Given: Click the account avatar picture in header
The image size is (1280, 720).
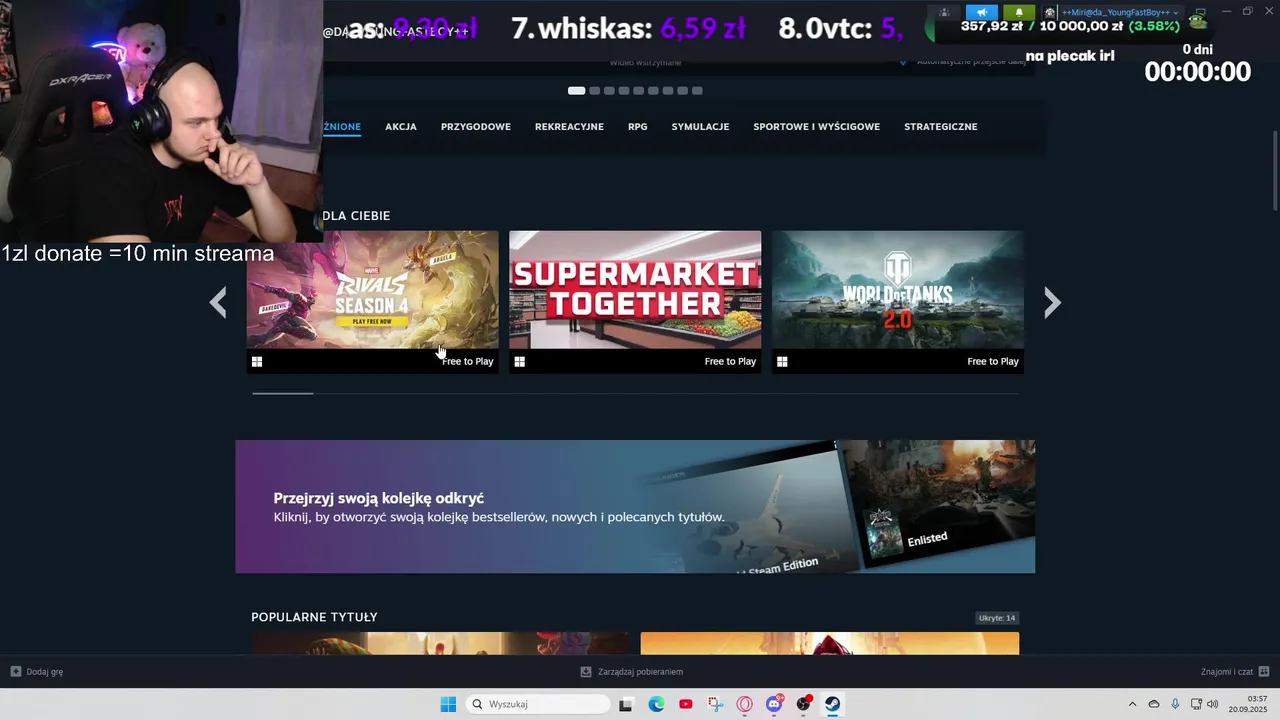Looking at the screenshot, I should pyautogui.click(x=1050, y=12).
